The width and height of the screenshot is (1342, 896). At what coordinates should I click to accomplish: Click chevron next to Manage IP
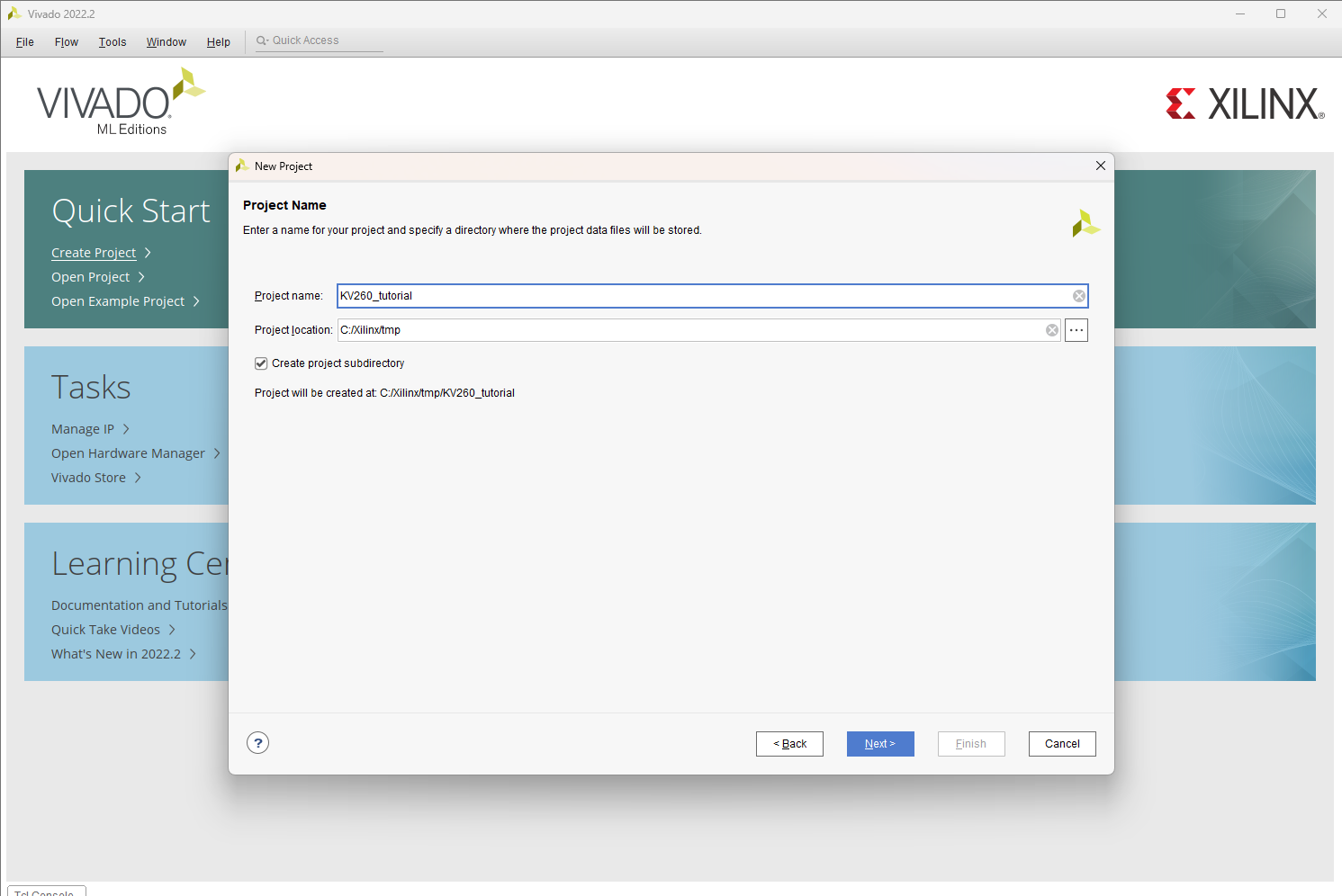(126, 429)
